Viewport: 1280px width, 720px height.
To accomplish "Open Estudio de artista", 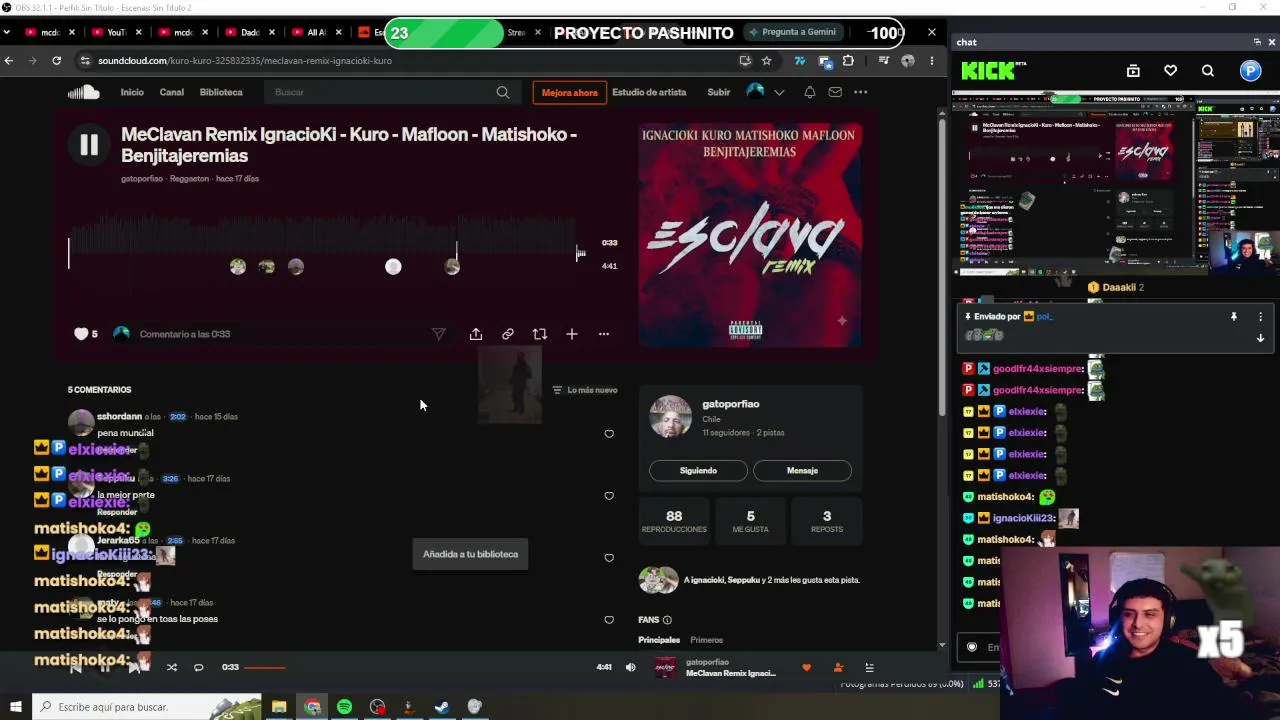I will [x=649, y=92].
